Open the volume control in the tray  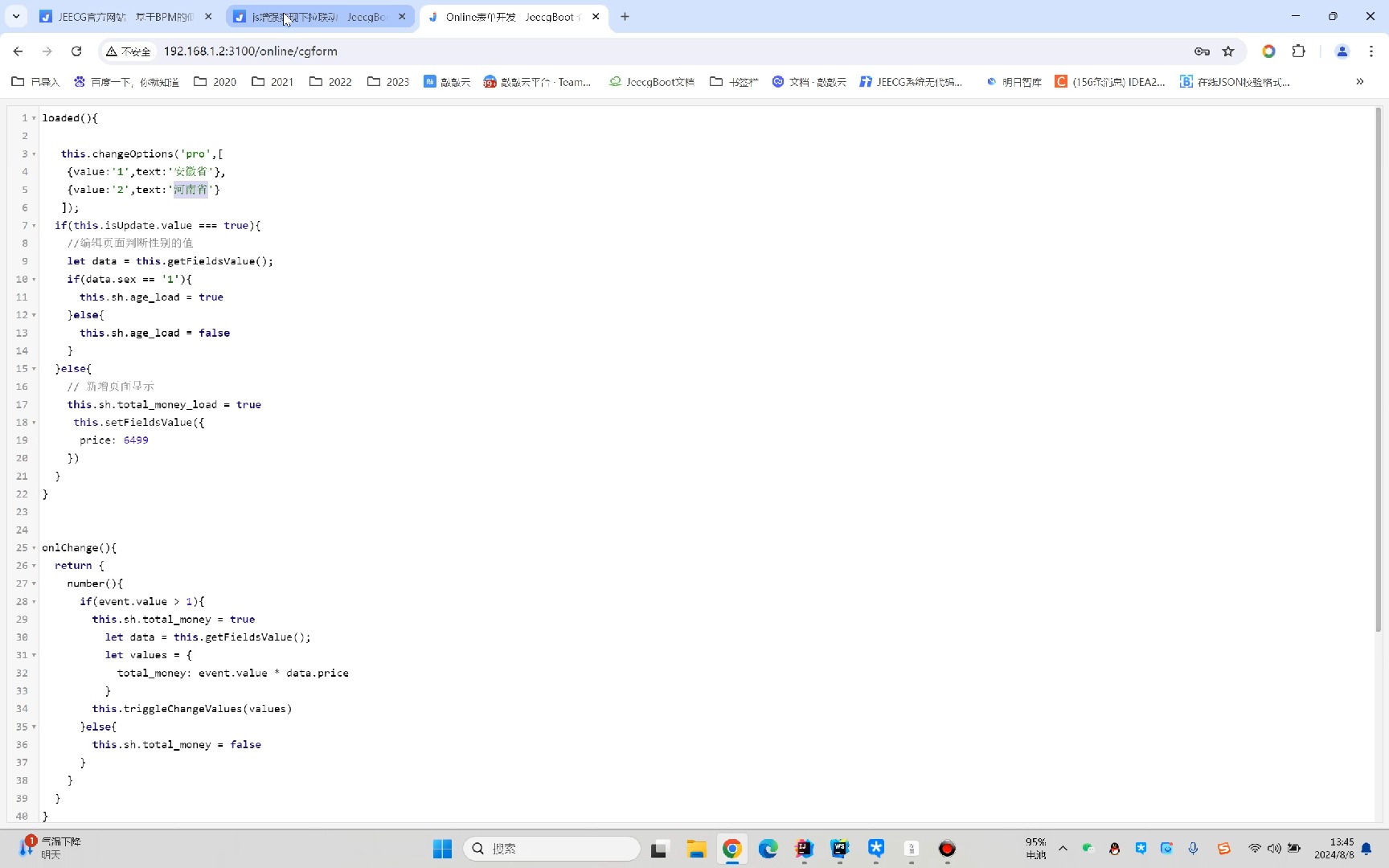coord(1274,849)
